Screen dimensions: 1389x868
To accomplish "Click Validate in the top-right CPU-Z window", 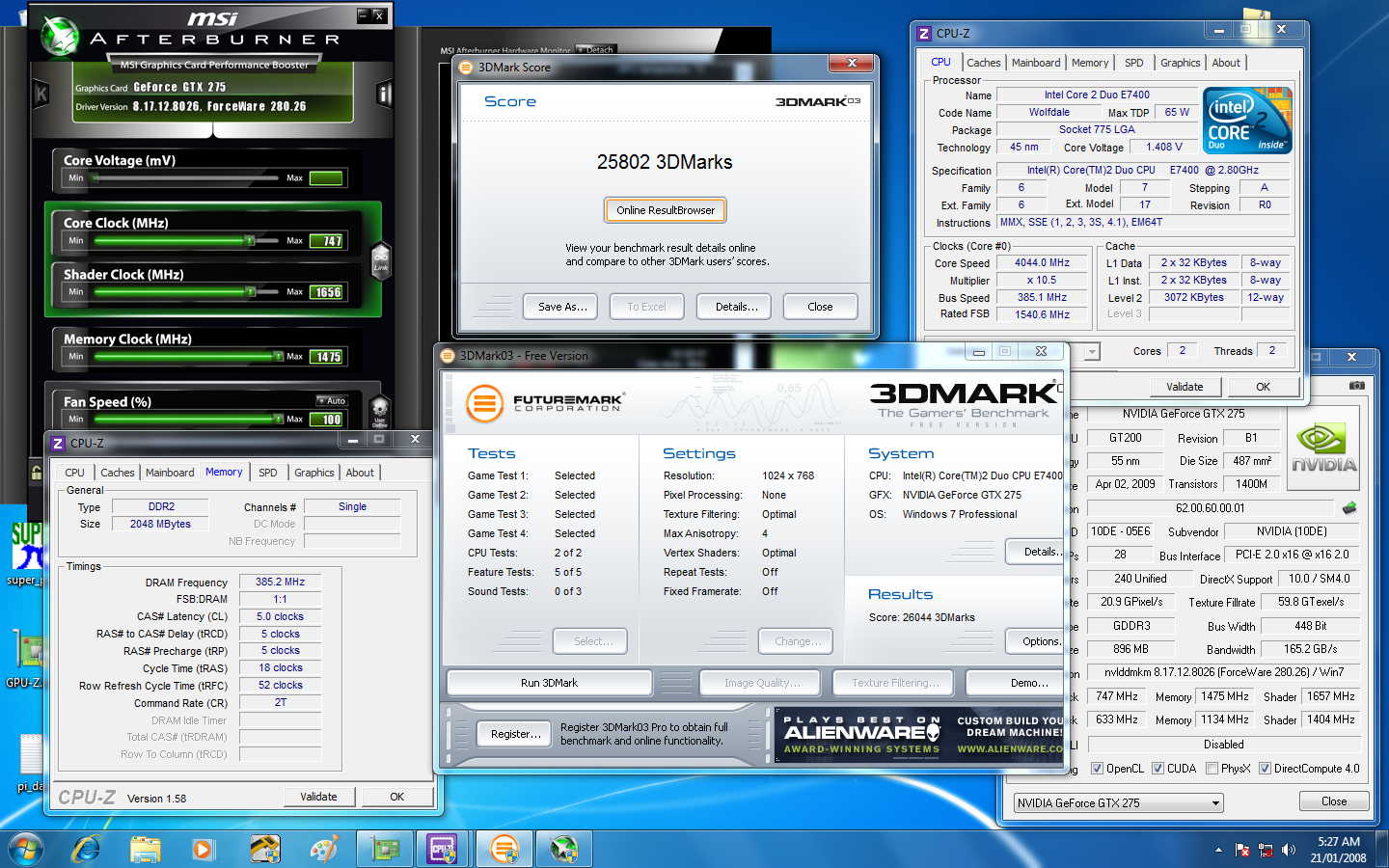I will [1185, 387].
